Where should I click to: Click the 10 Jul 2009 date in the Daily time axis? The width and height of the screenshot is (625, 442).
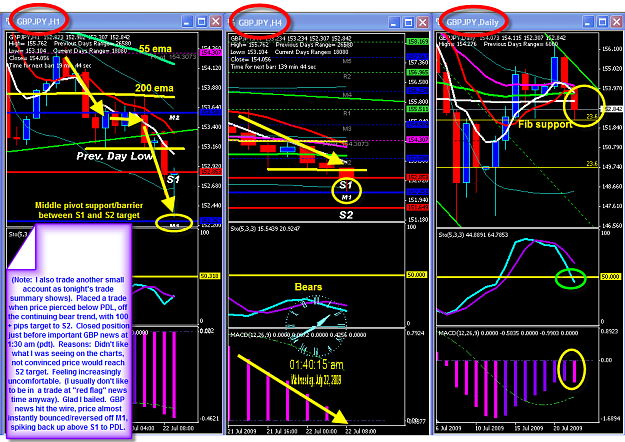(x=489, y=428)
